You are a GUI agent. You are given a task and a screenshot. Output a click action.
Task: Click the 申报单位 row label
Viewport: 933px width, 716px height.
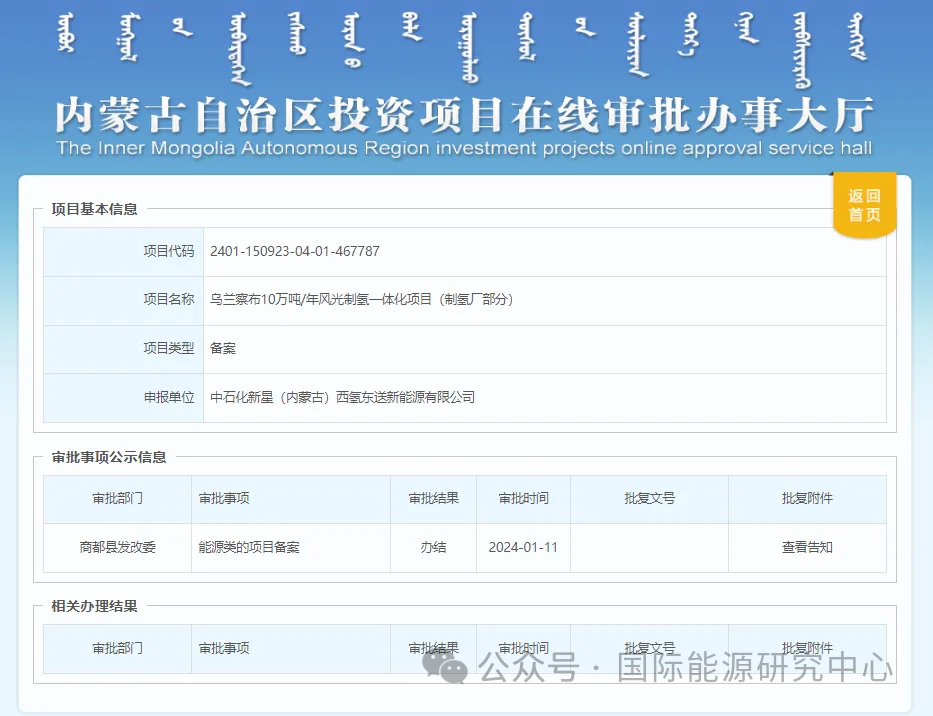point(168,397)
